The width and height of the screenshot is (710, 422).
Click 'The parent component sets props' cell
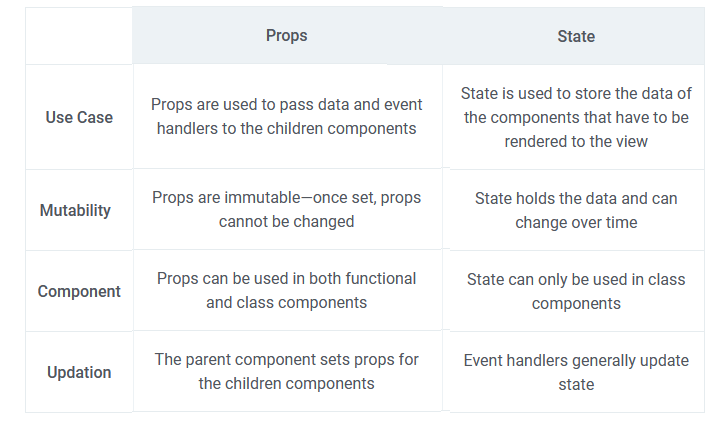287,371
